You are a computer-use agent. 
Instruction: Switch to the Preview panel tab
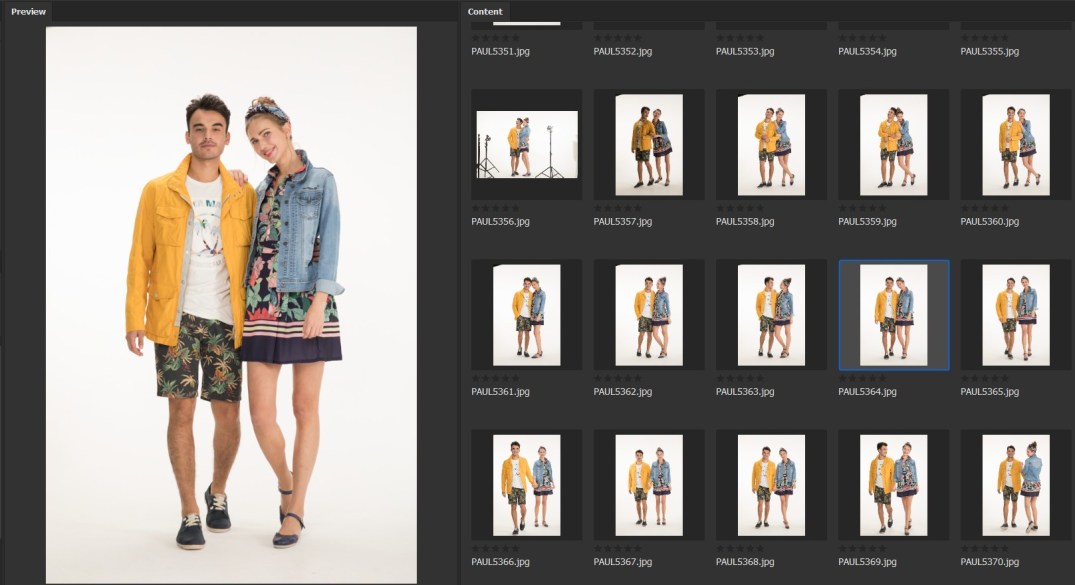28,11
